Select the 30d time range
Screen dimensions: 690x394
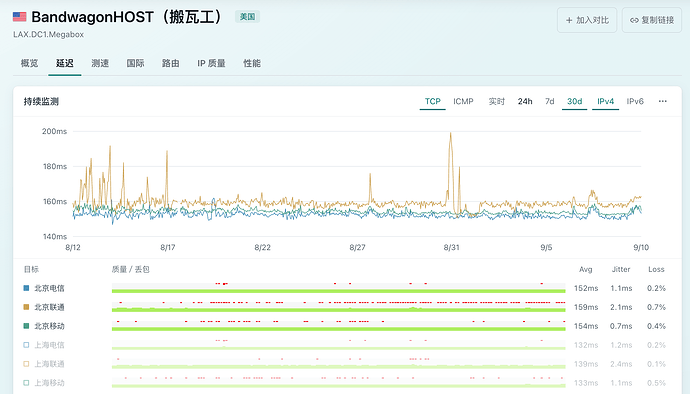tap(575, 101)
